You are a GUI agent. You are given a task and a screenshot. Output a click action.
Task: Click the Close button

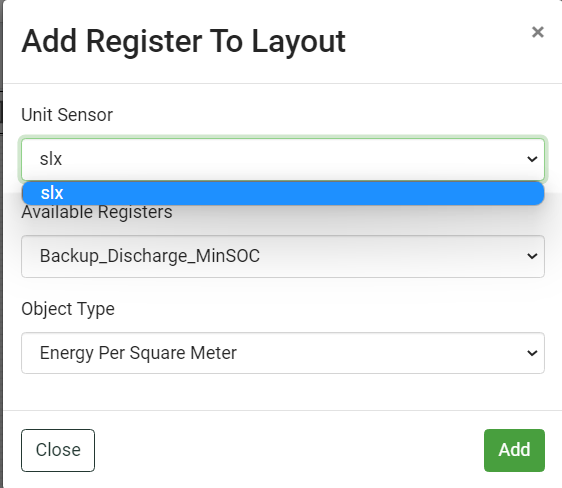click(58, 450)
